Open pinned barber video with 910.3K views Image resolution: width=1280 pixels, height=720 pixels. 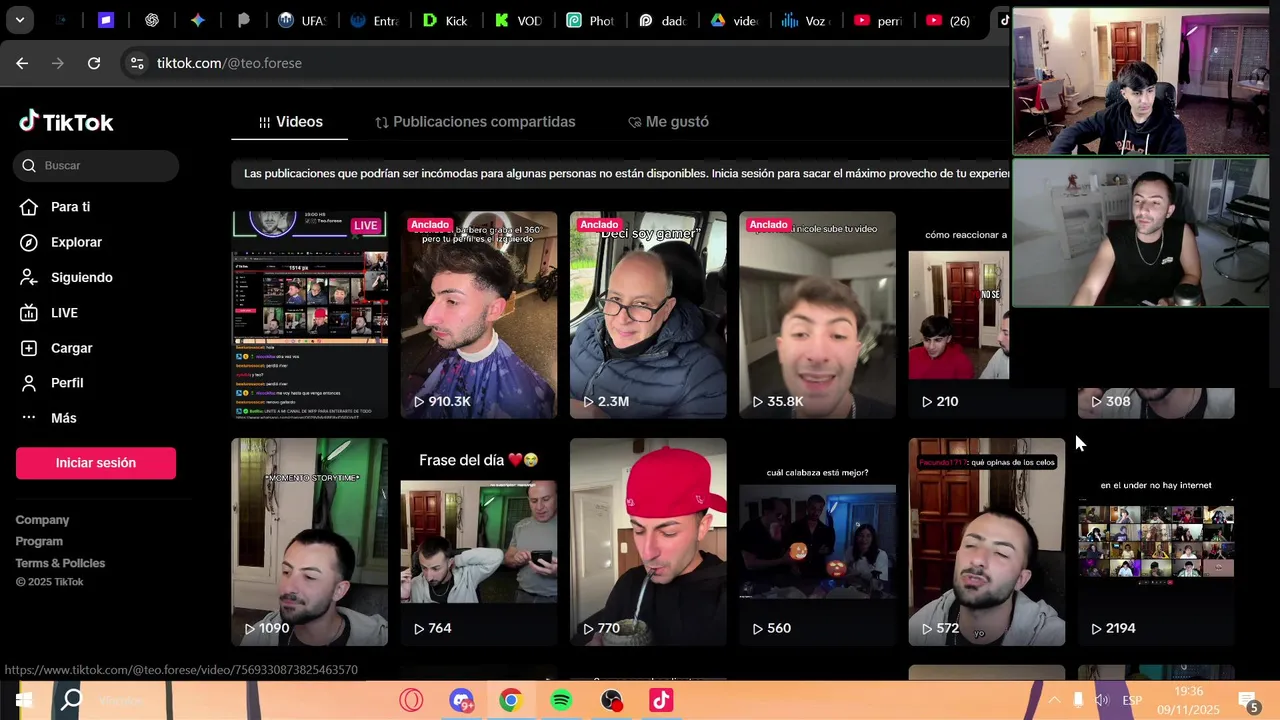pos(479,314)
